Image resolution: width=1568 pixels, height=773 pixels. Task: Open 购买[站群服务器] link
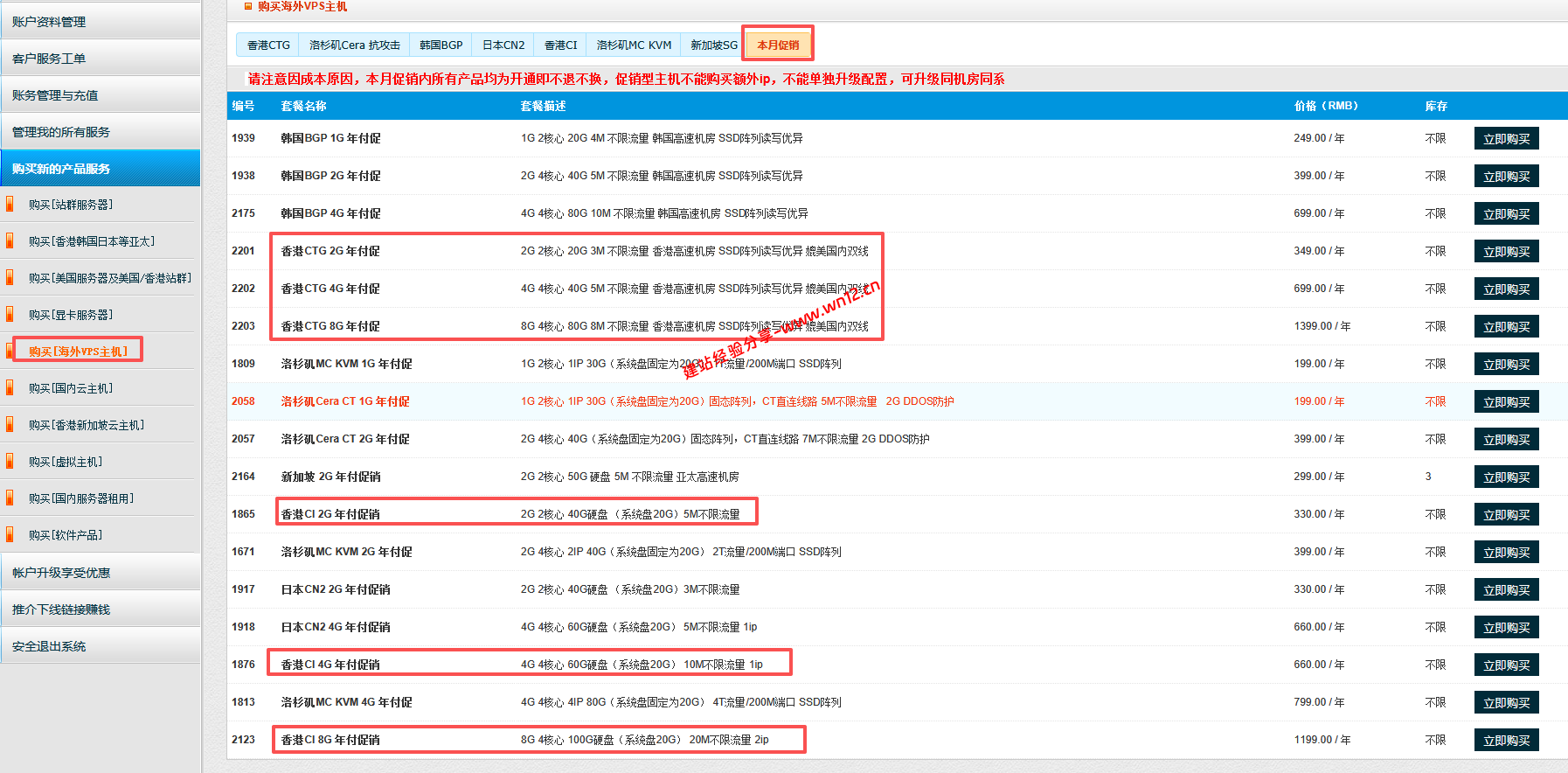pos(71,205)
